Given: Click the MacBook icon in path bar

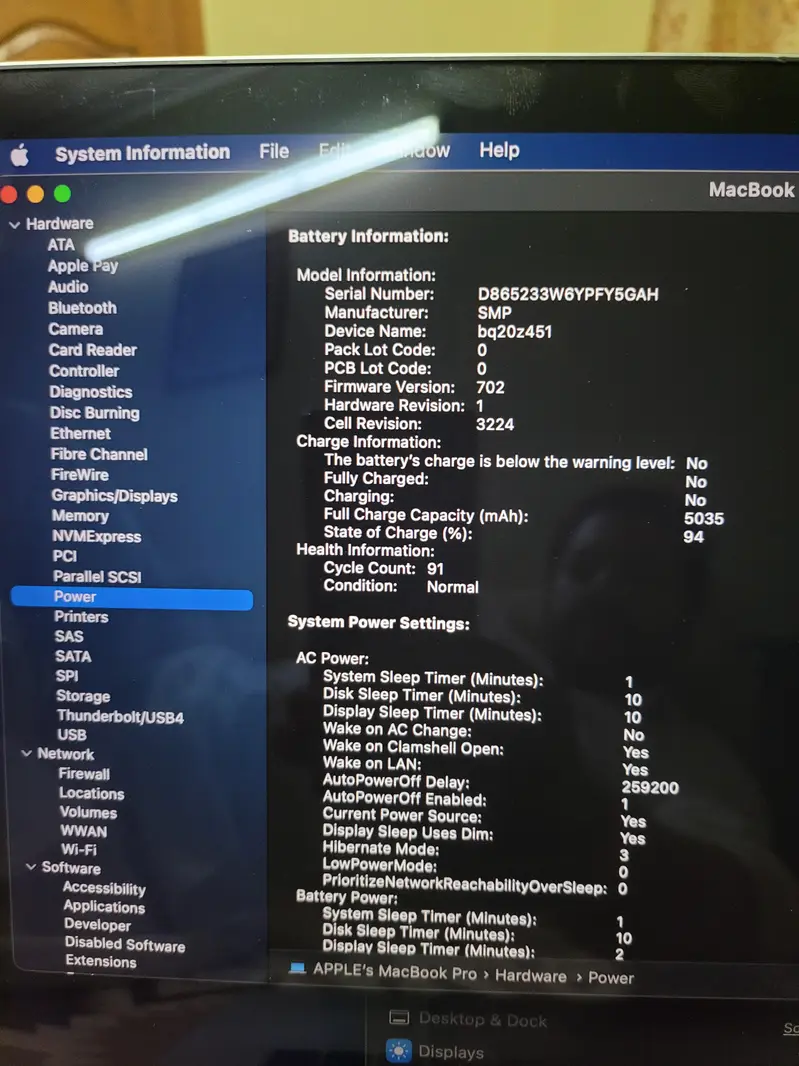Looking at the screenshot, I should [x=297, y=969].
